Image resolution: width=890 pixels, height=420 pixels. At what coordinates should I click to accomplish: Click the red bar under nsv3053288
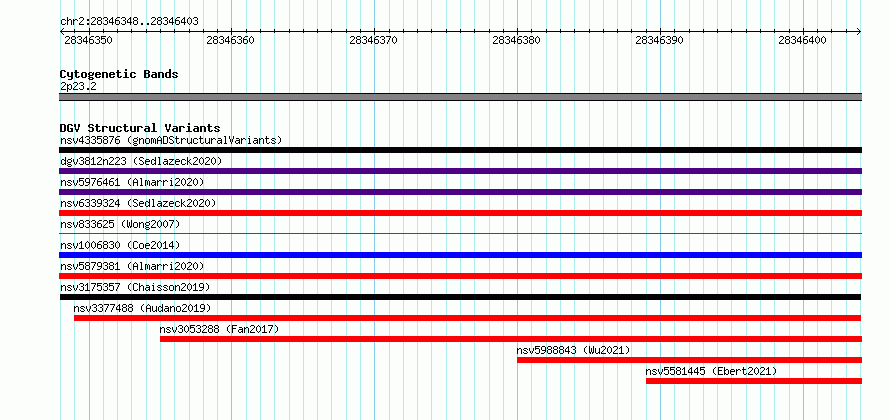pyautogui.click(x=511, y=339)
